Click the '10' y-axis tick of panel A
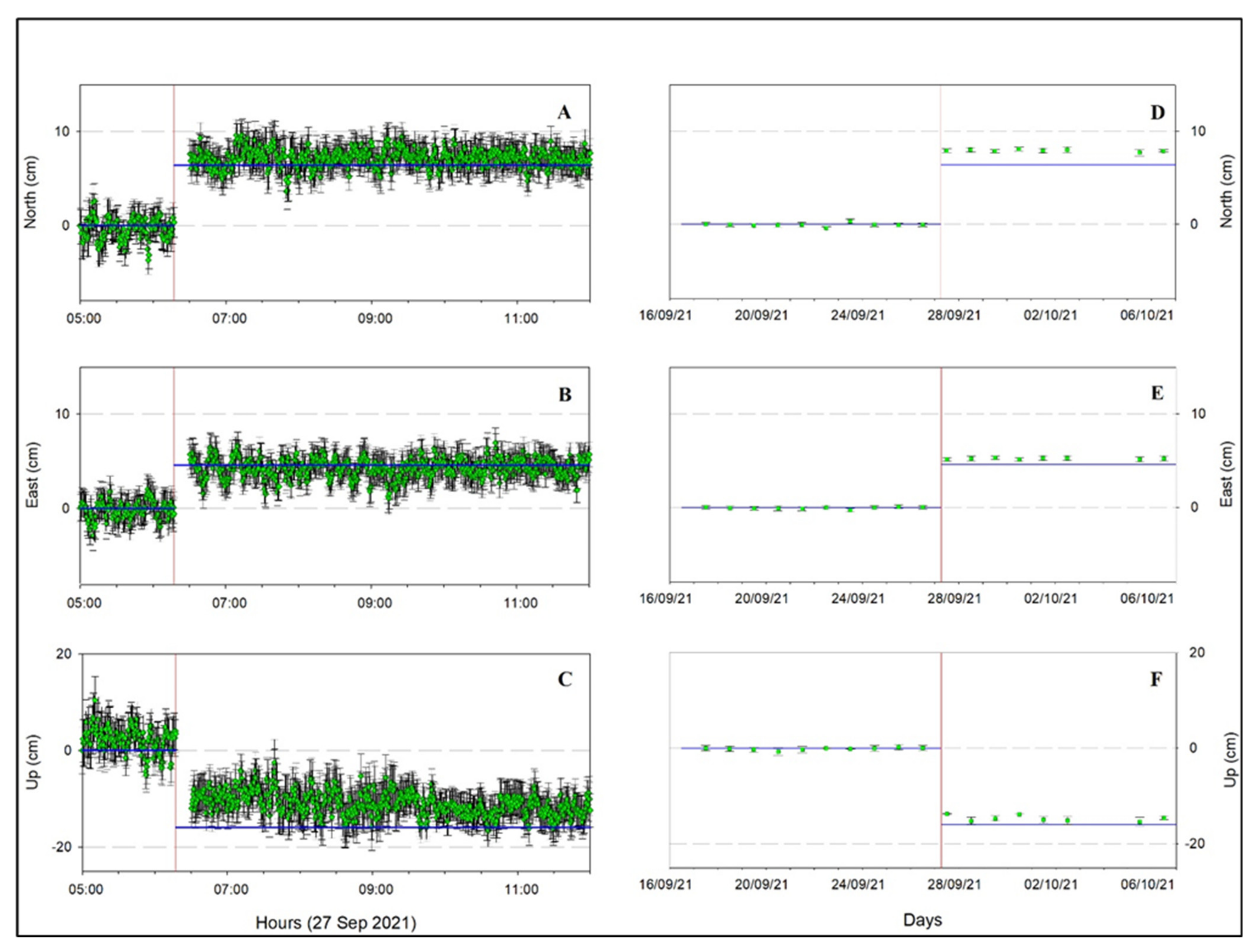 point(62,131)
